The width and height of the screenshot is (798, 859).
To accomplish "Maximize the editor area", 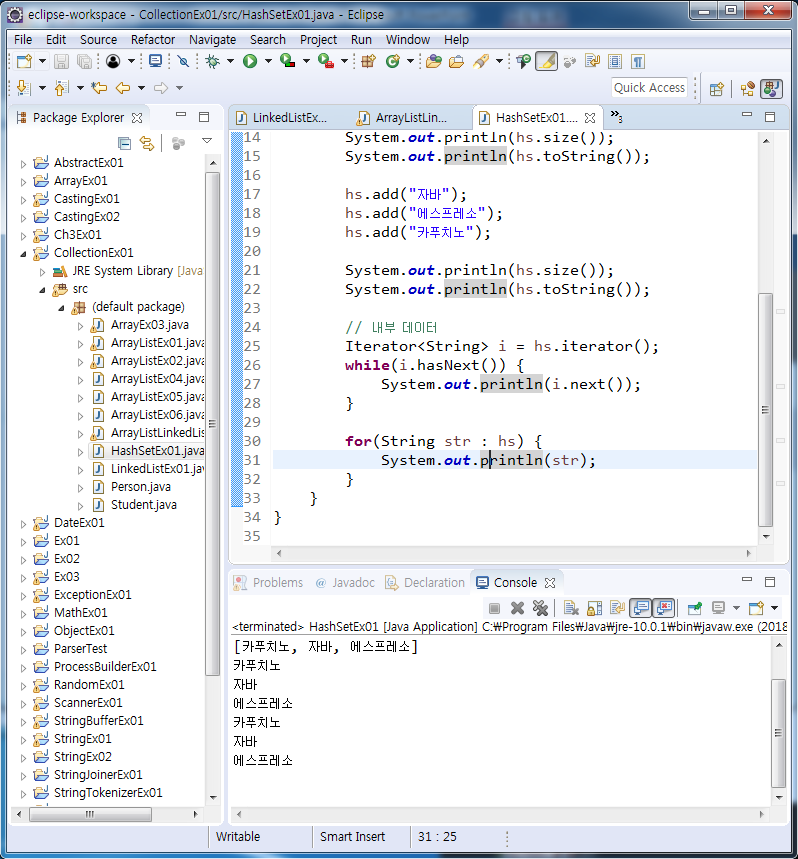I will [770, 117].
